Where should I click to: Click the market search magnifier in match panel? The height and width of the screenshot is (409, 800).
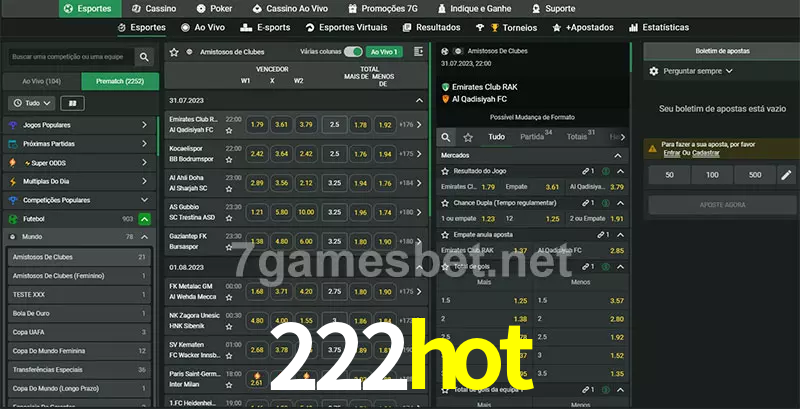pos(447,137)
